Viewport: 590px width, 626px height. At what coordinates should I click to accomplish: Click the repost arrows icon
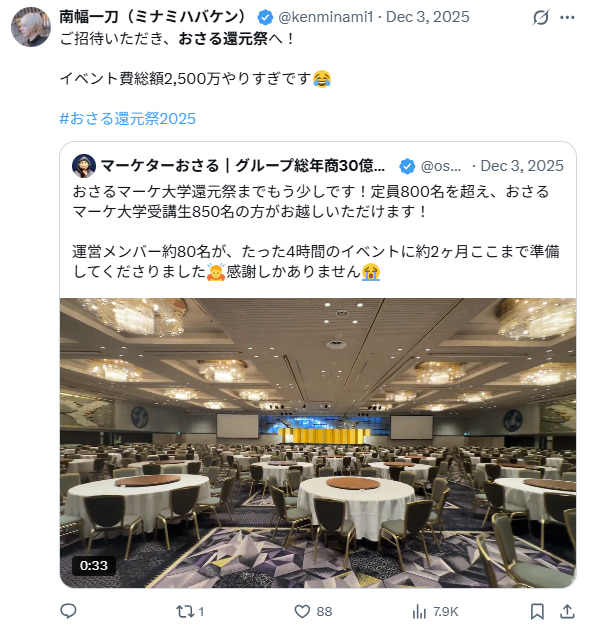pyautogui.click(x=184, y=611)
